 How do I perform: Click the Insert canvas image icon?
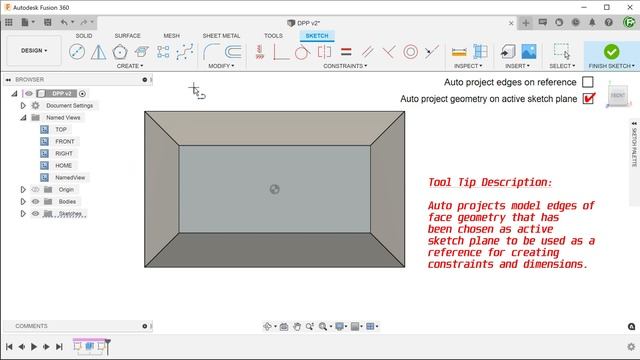pyautogui.click(x=529, y=52)
